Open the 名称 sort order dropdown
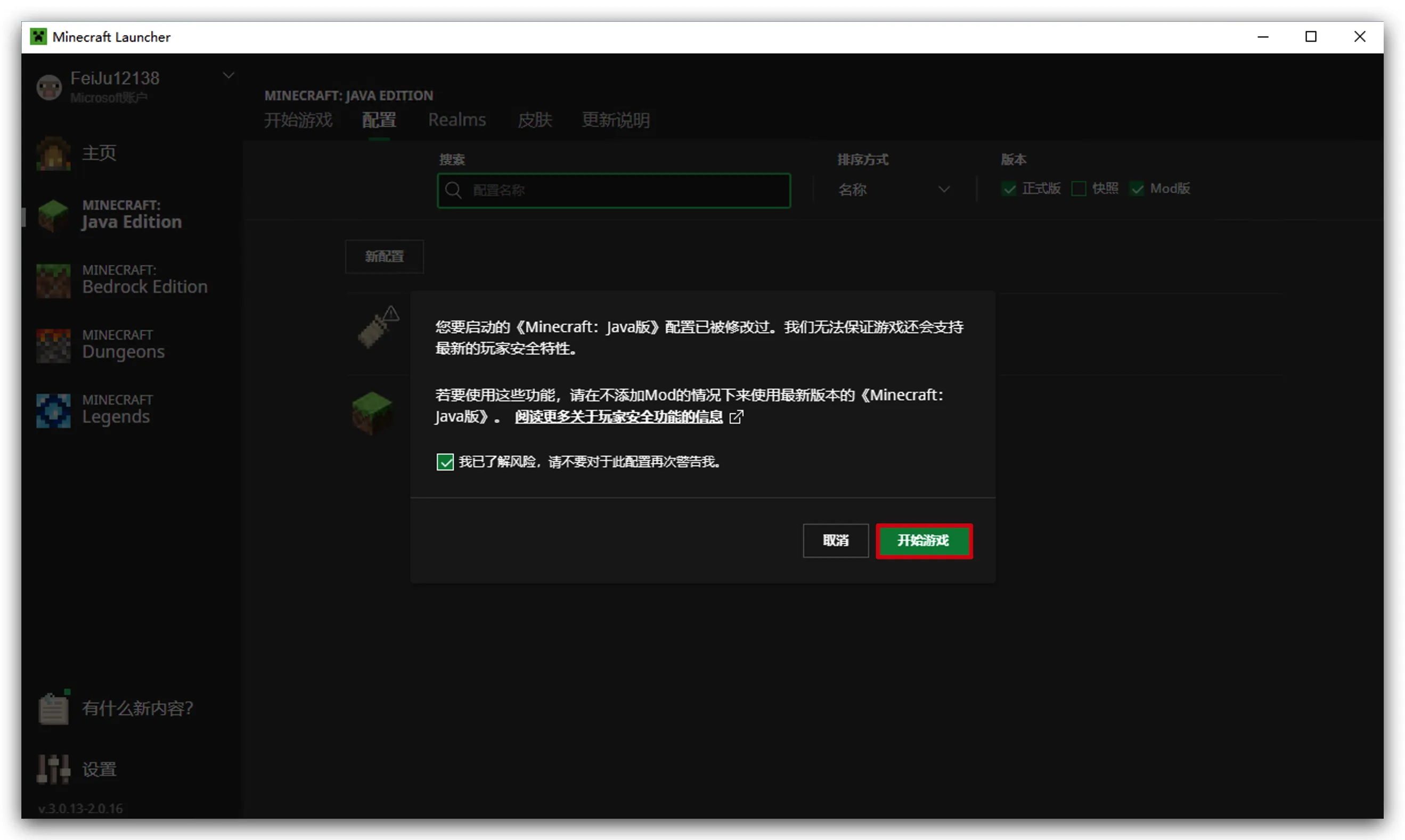The height and width of the screenshot is (840, 1405). 894,190
